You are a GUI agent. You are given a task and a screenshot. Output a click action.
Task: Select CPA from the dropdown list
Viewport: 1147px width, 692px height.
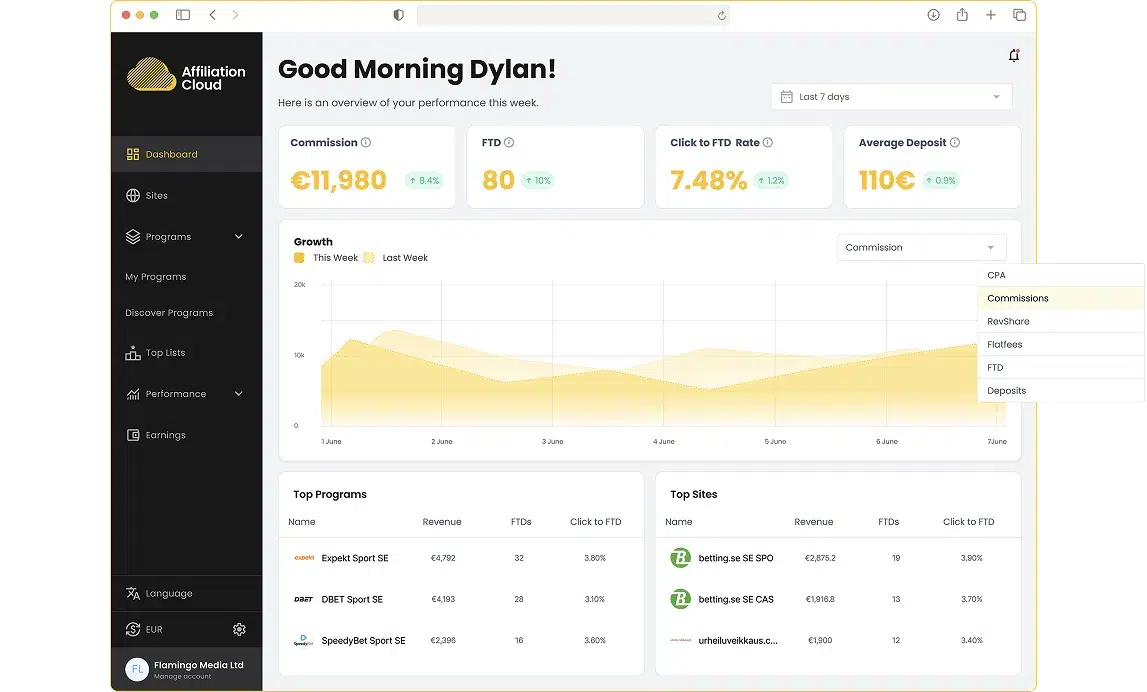pyautogui.click(x=1061, y=275)
